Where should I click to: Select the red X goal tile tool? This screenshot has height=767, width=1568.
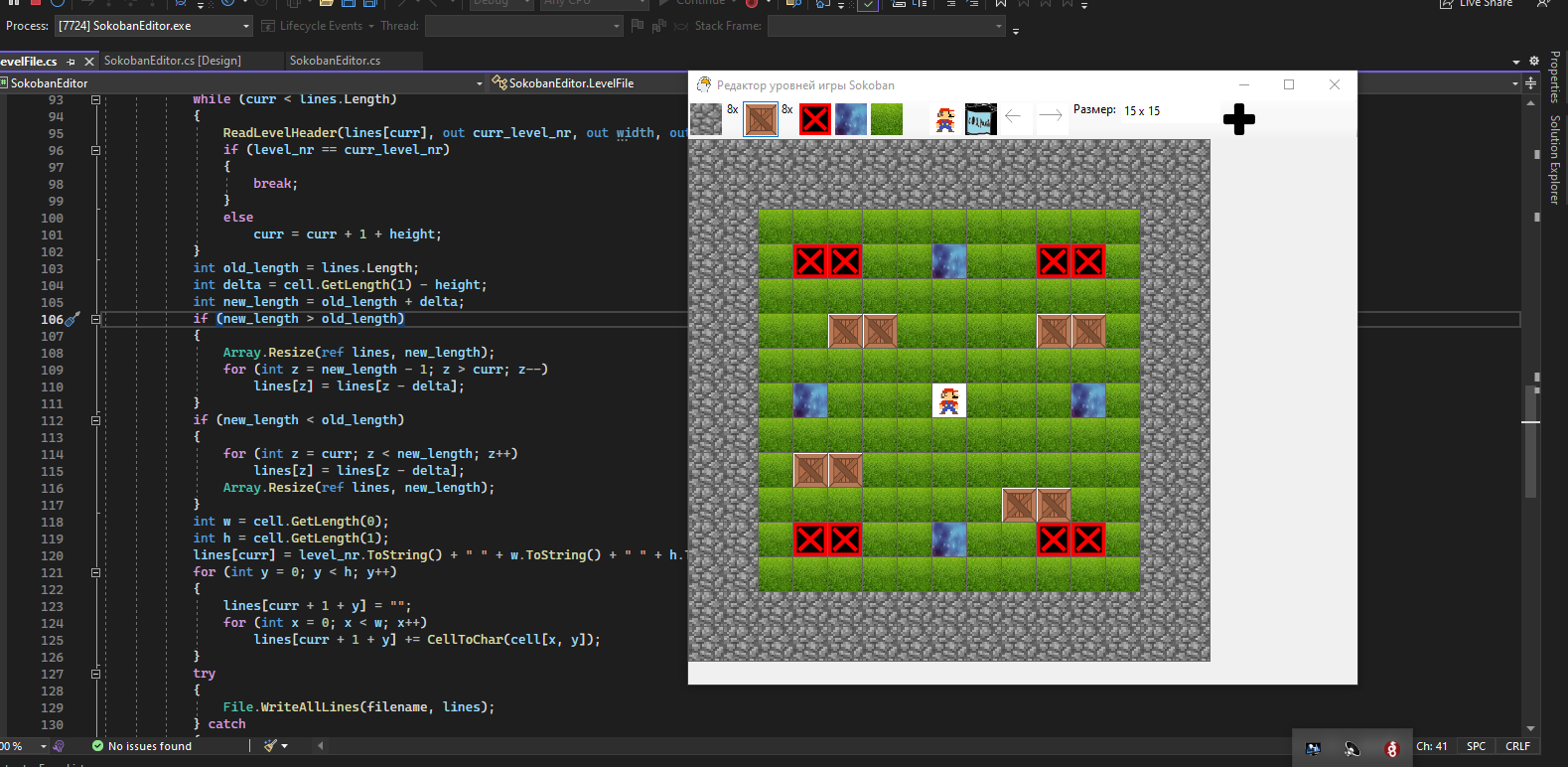tap(815, 119)
